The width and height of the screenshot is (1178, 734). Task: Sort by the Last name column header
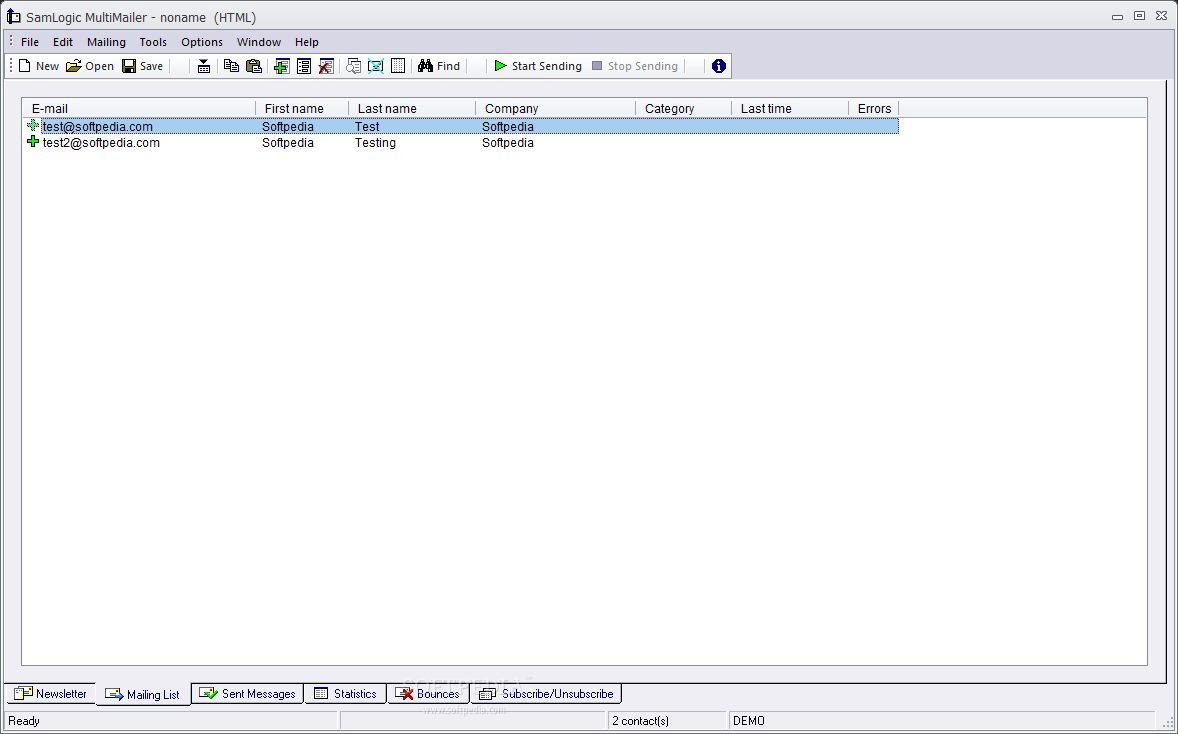[412, 108]
